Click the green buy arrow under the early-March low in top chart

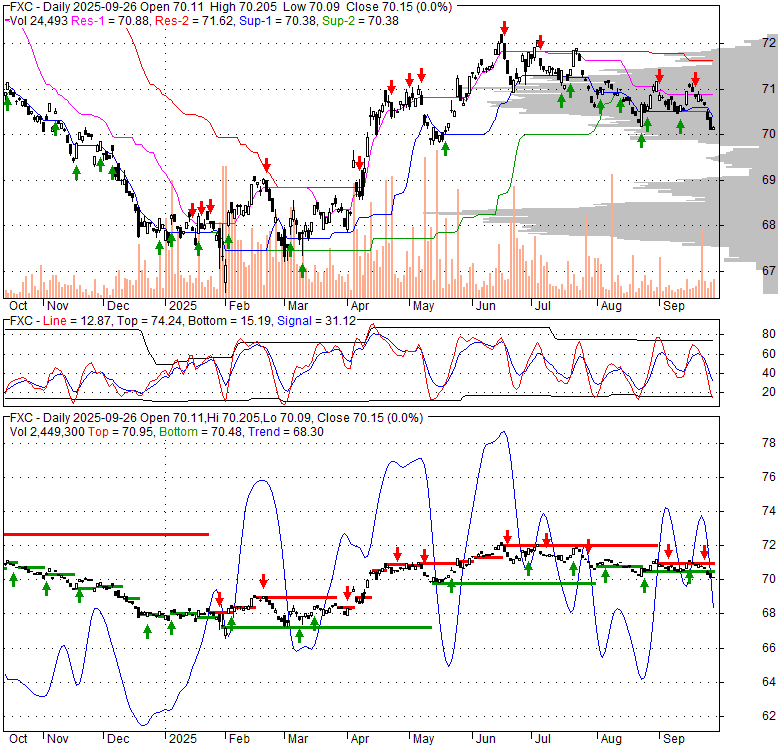302,271
